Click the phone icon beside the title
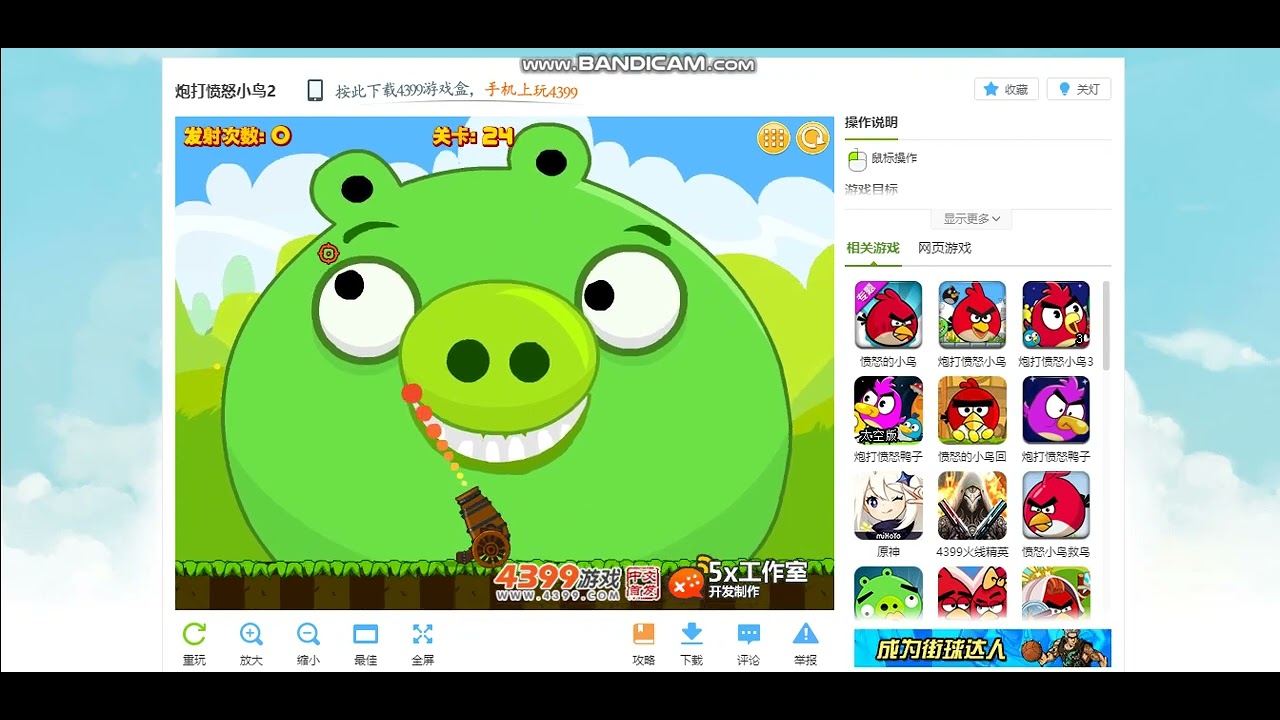Image resolution: width=1280 pixels, height=720 pixels. (x=315, y=90)
